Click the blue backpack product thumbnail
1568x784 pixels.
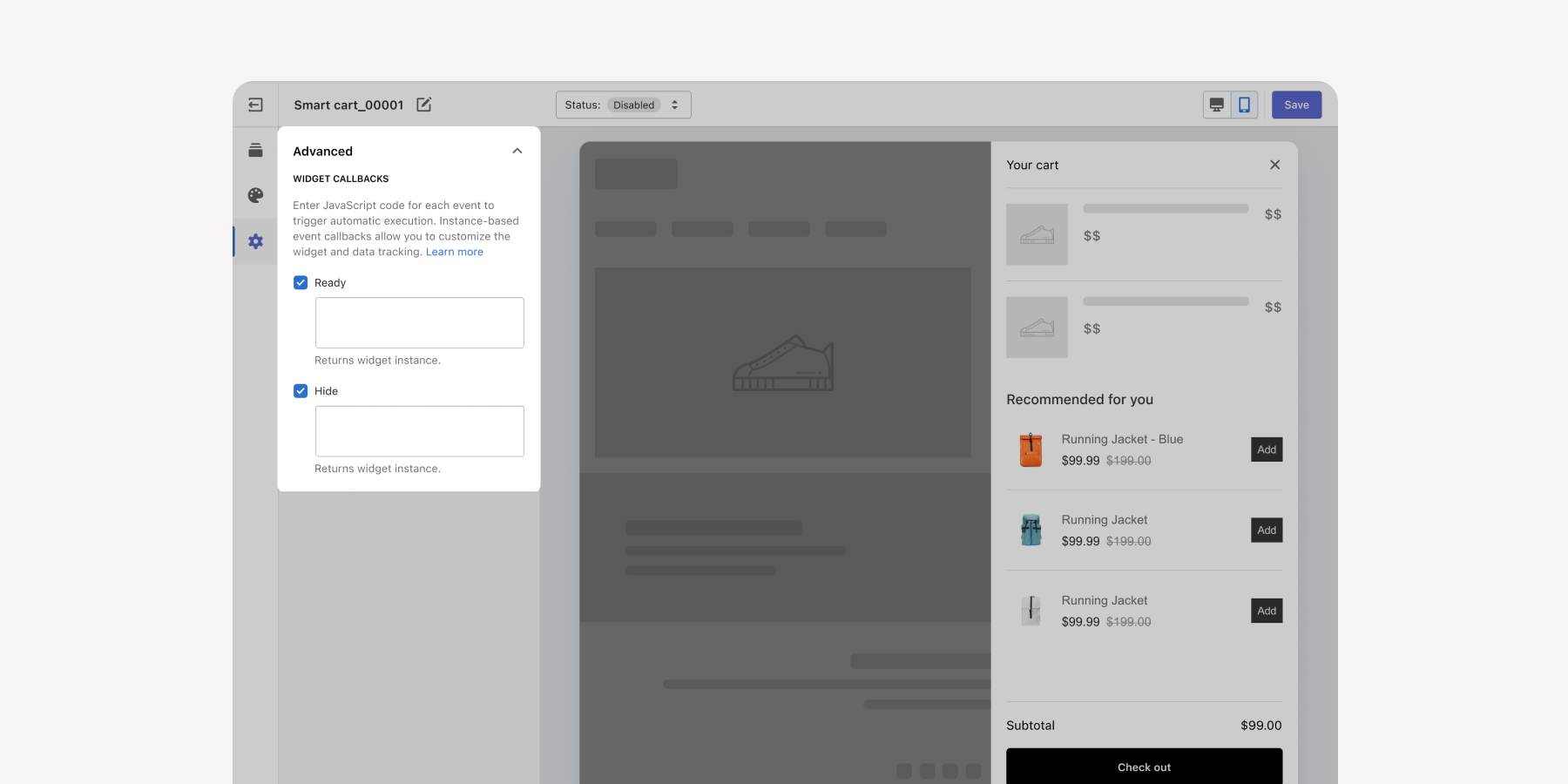1031,530
